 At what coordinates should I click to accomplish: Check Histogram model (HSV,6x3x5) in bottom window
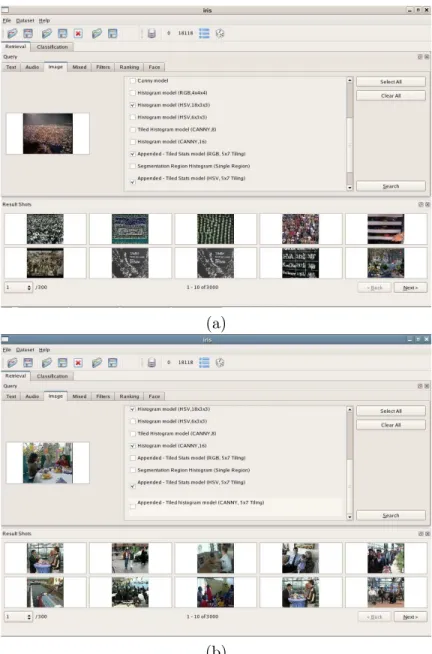point(133,422)
